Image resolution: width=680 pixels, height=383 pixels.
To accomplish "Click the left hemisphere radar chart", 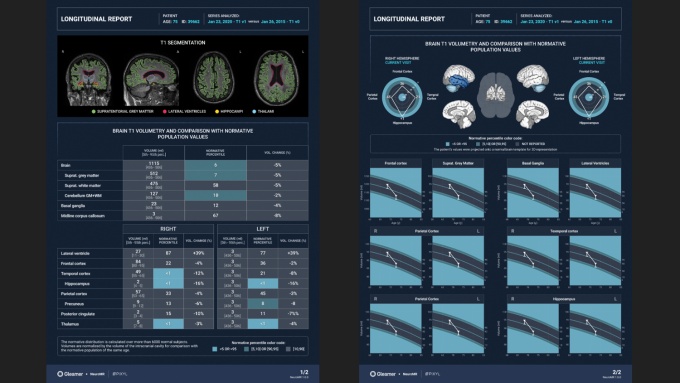I will click(588, 97).
